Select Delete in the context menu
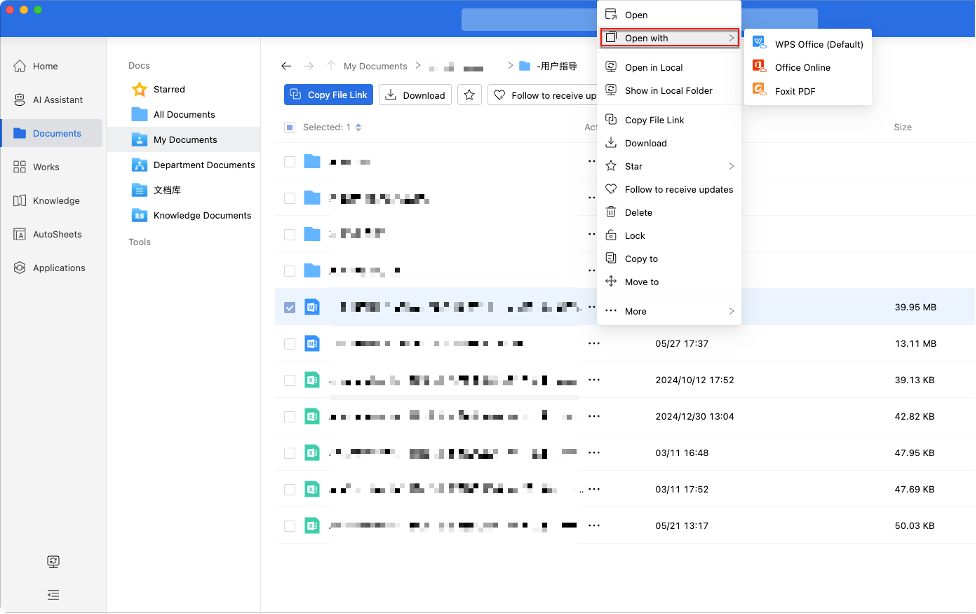 pos(638,213)
